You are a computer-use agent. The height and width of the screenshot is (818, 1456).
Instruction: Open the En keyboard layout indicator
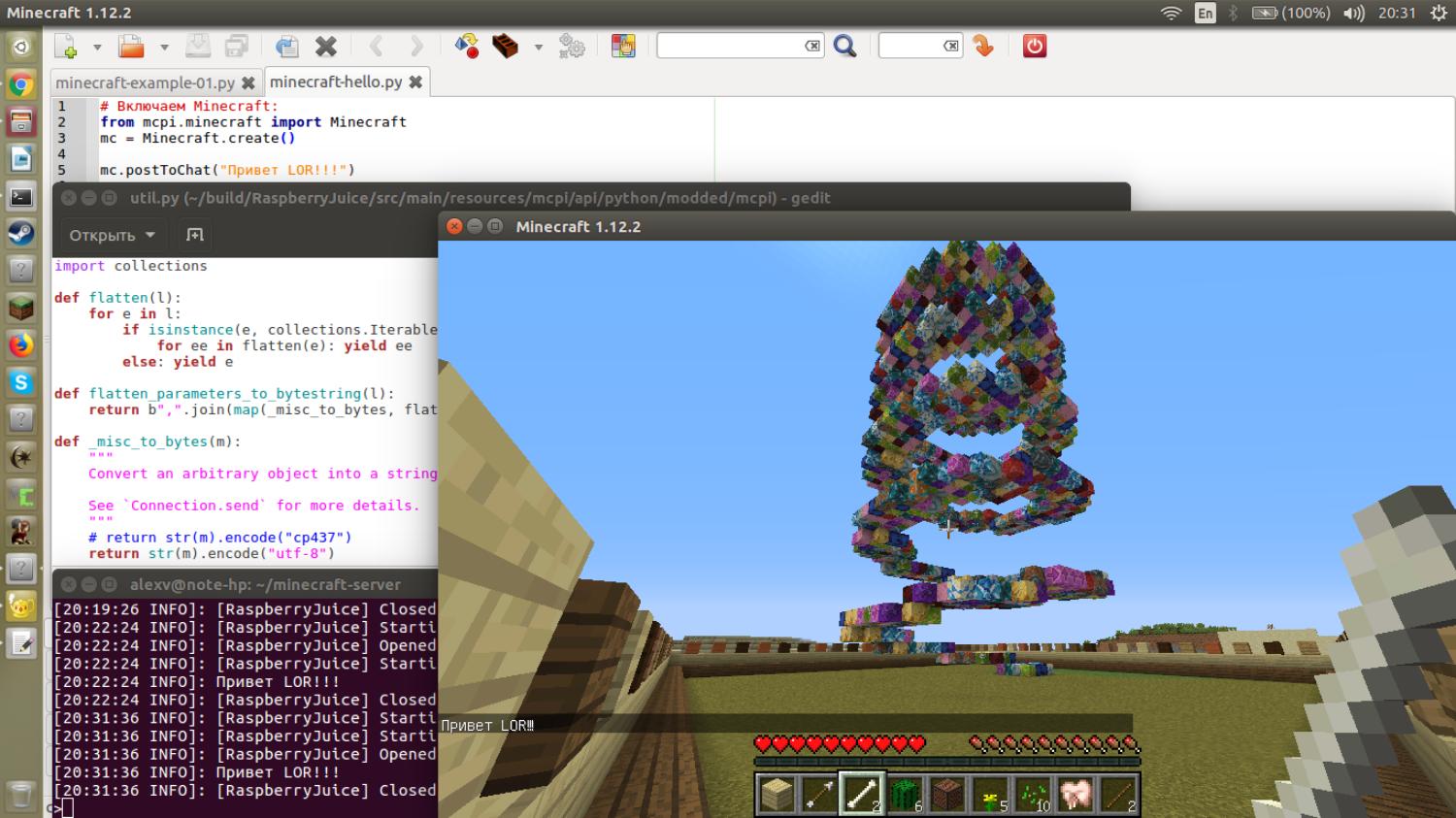1205,13
